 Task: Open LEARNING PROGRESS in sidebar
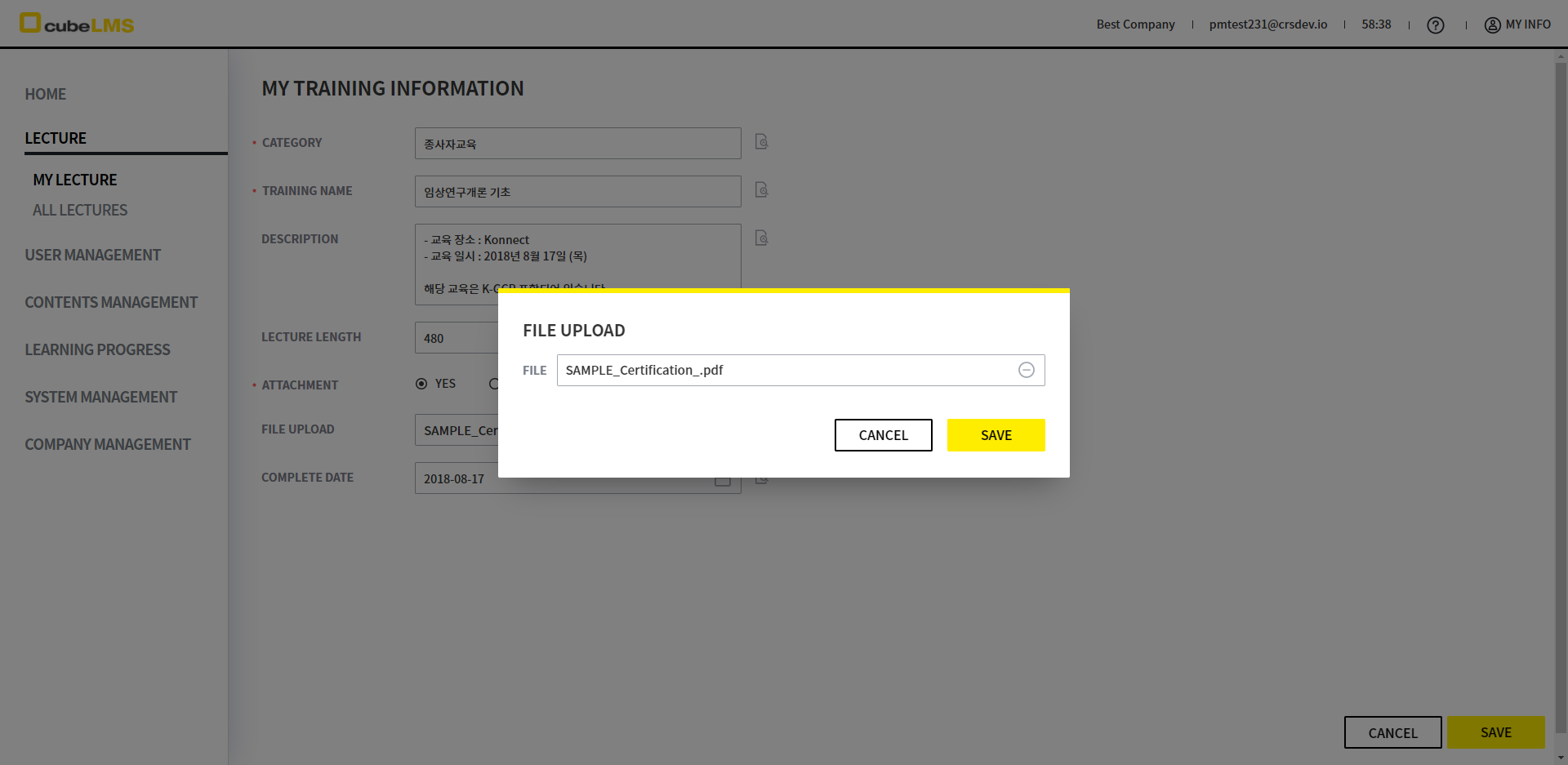click(97, 349)
